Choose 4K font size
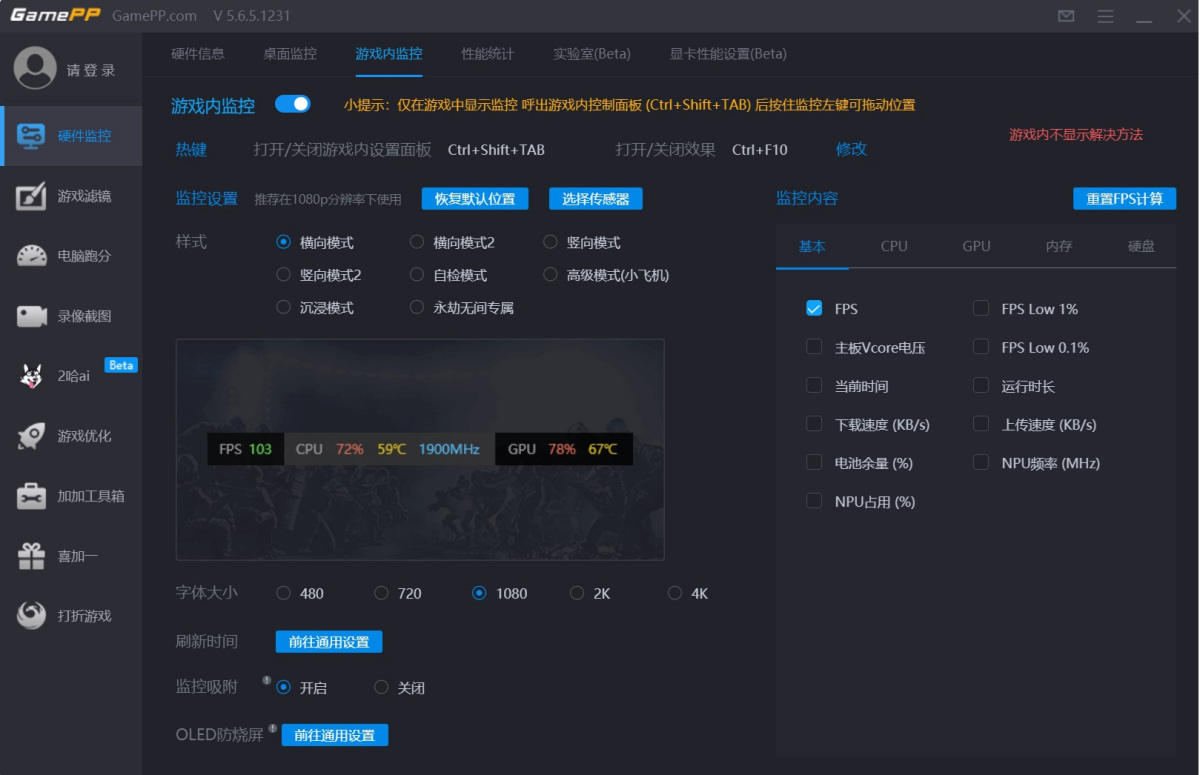This screenshot has width=1200, height=775. [x=675, y=592]
